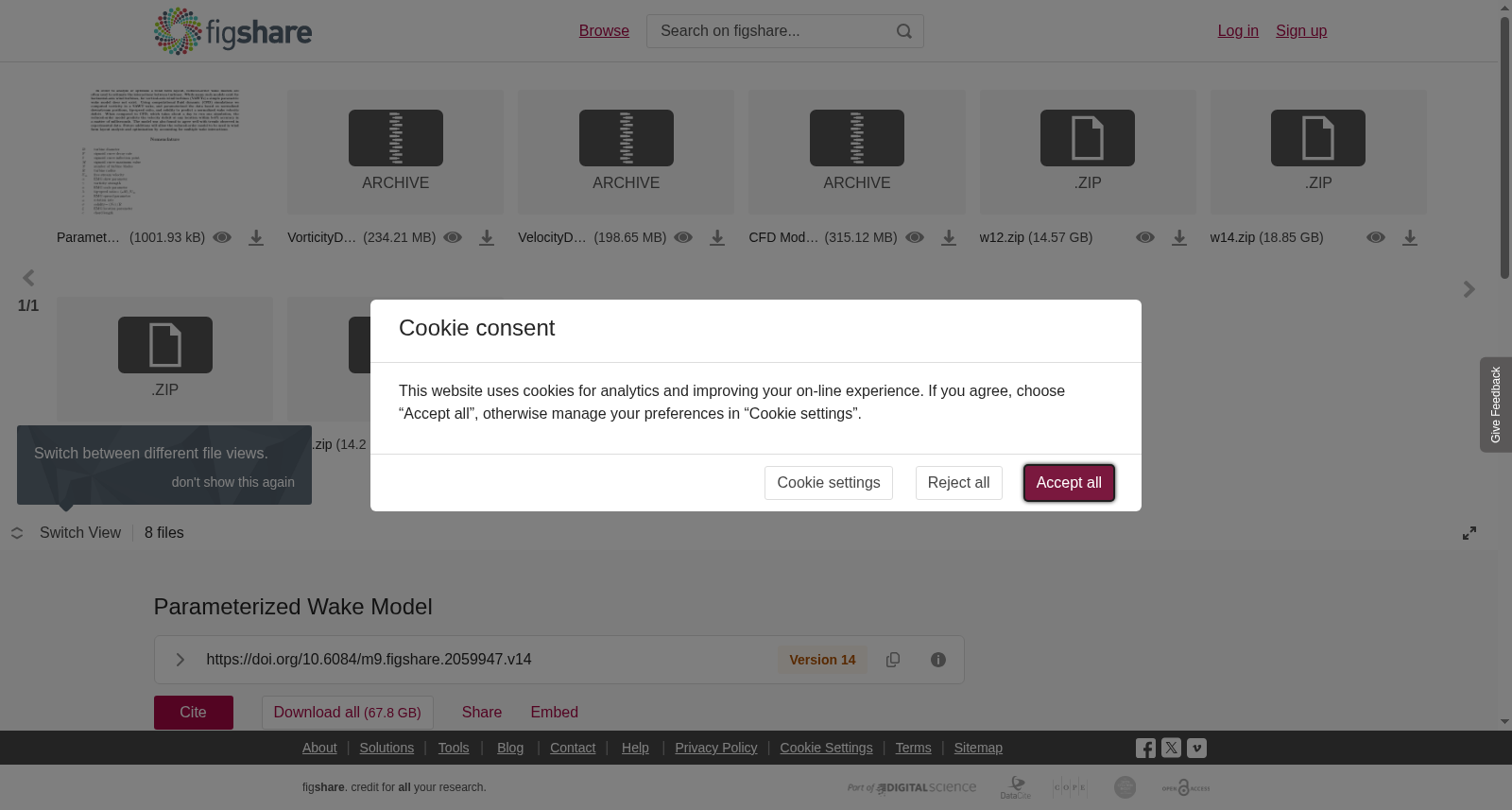Viewport: 1512px width, 810px height.
Task: Click don't show this again
Action: (233, 482)
